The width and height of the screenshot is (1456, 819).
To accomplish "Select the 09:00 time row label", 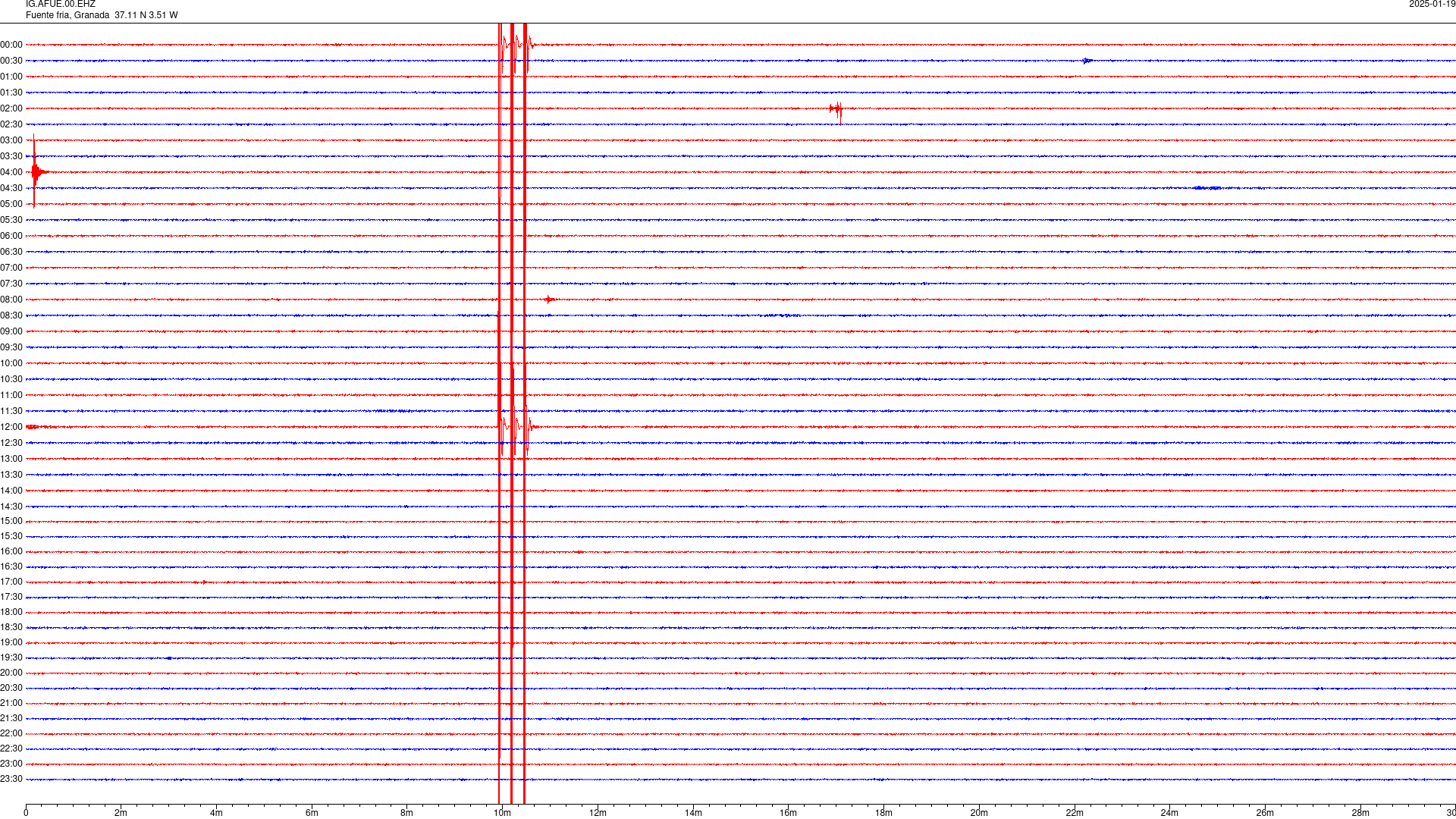I will pos(11,331).
